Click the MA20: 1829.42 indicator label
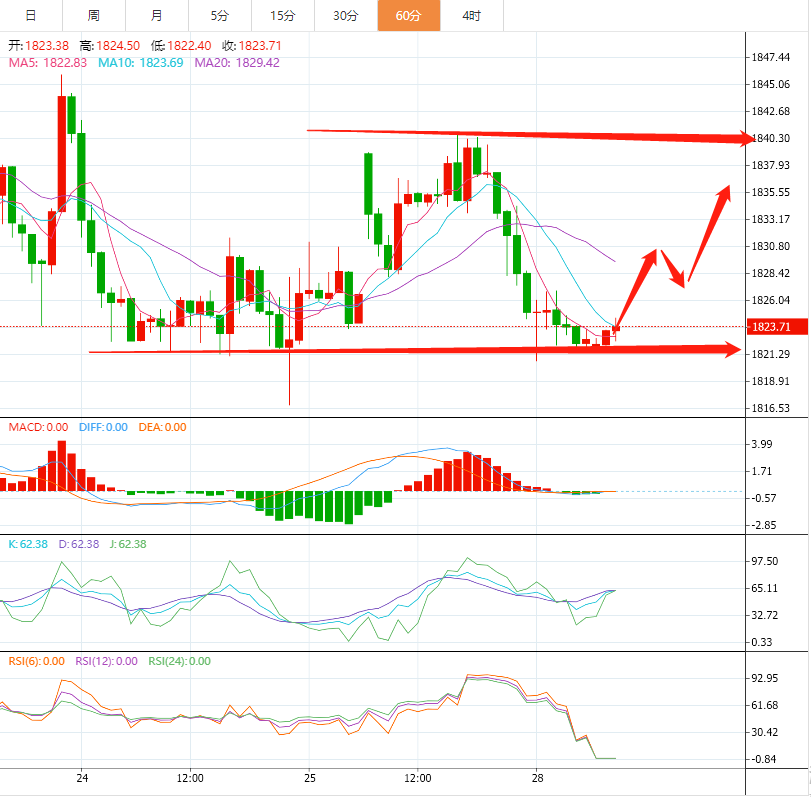Screen dimensions: 811x797 (x=237, y=63)
